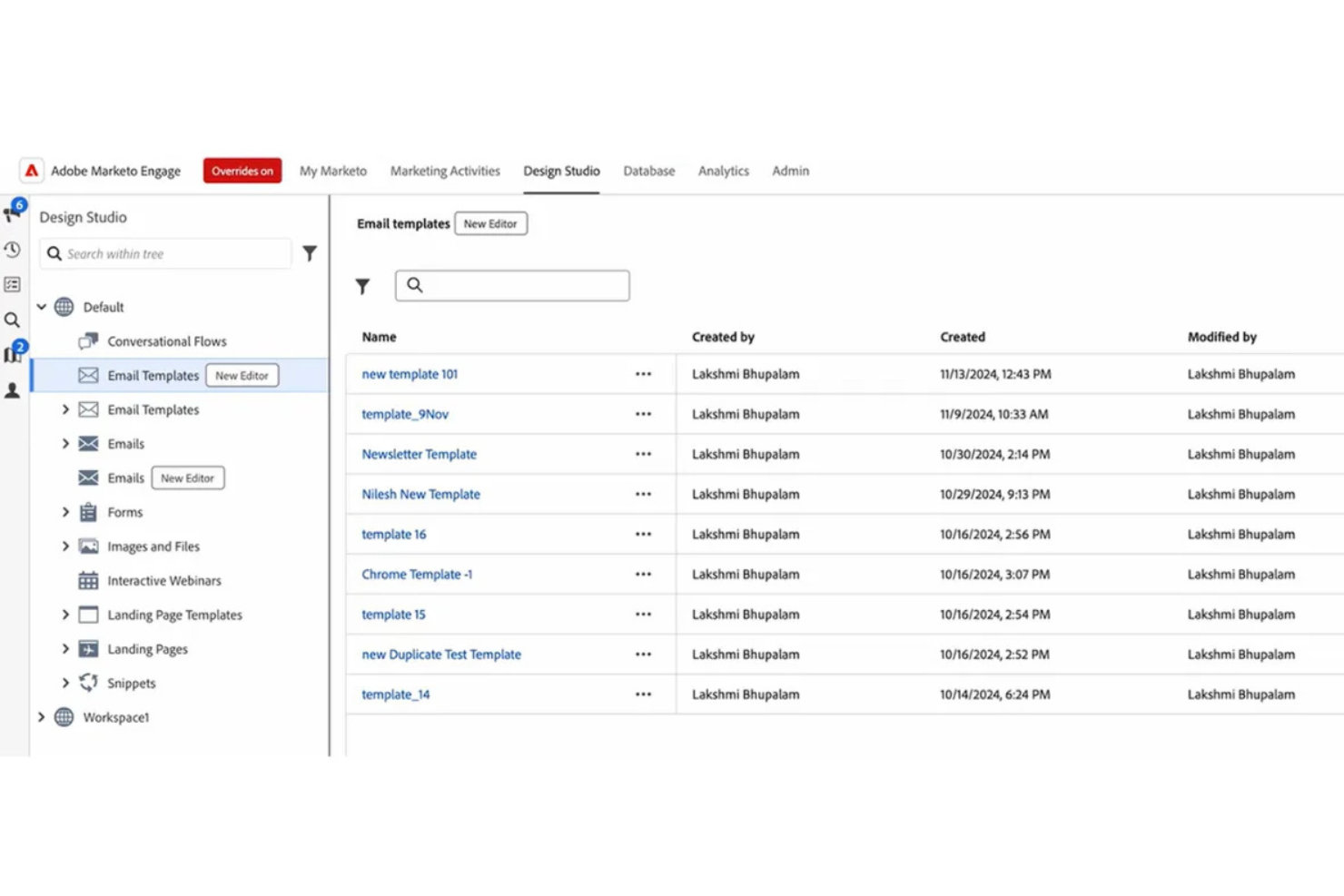The height and width of the screenshot is (896, 1344).
Task: Open more options for template_14
Action: click(643, 694)
